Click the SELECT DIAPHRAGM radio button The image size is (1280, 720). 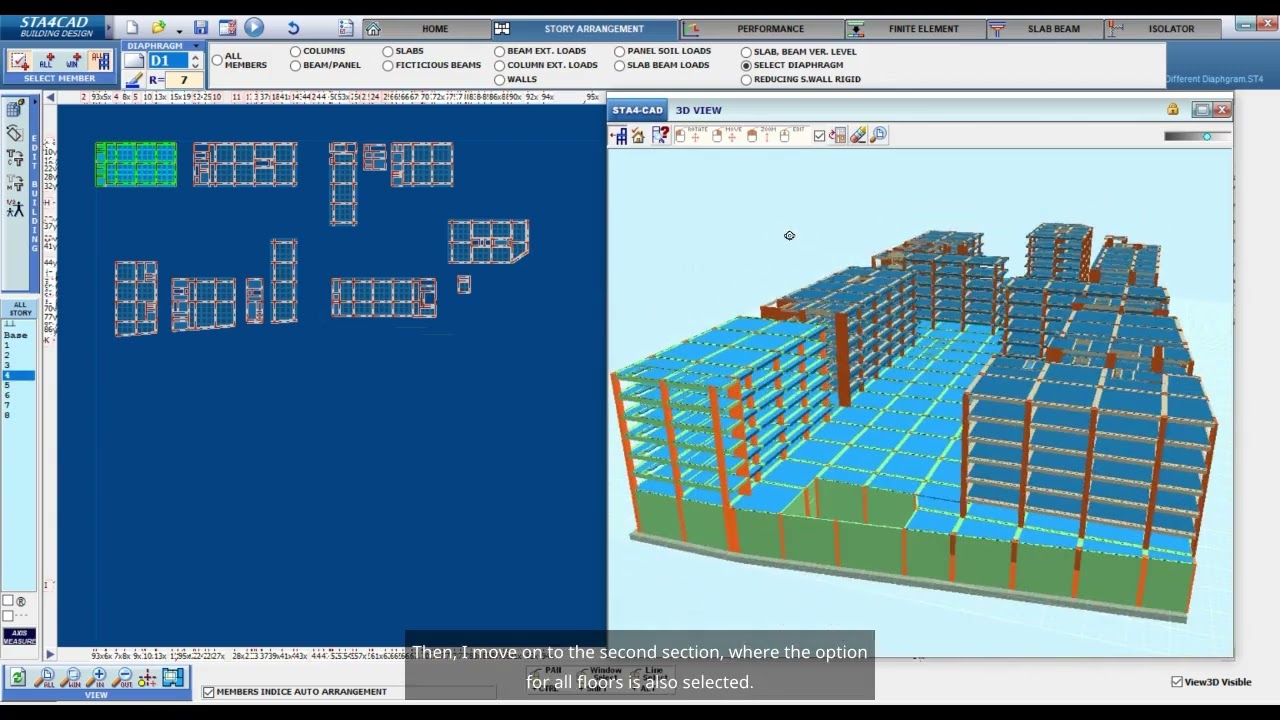(x=746, y=65)
